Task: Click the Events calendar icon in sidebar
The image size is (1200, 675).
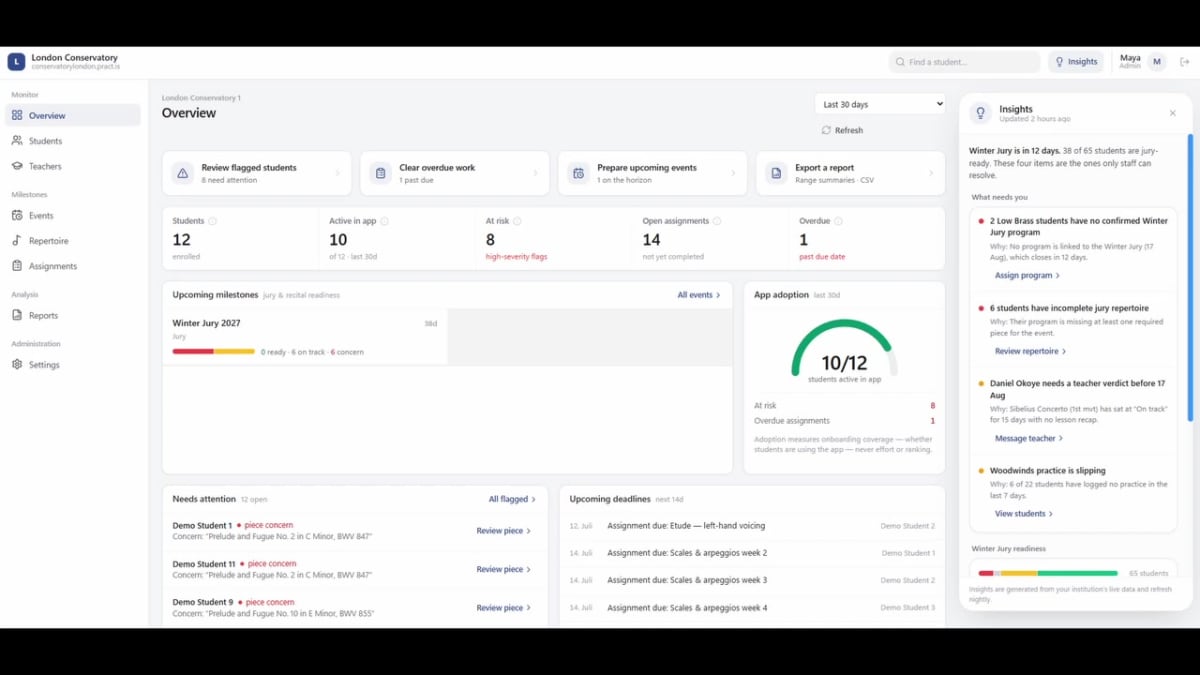Action: point(17,215)
